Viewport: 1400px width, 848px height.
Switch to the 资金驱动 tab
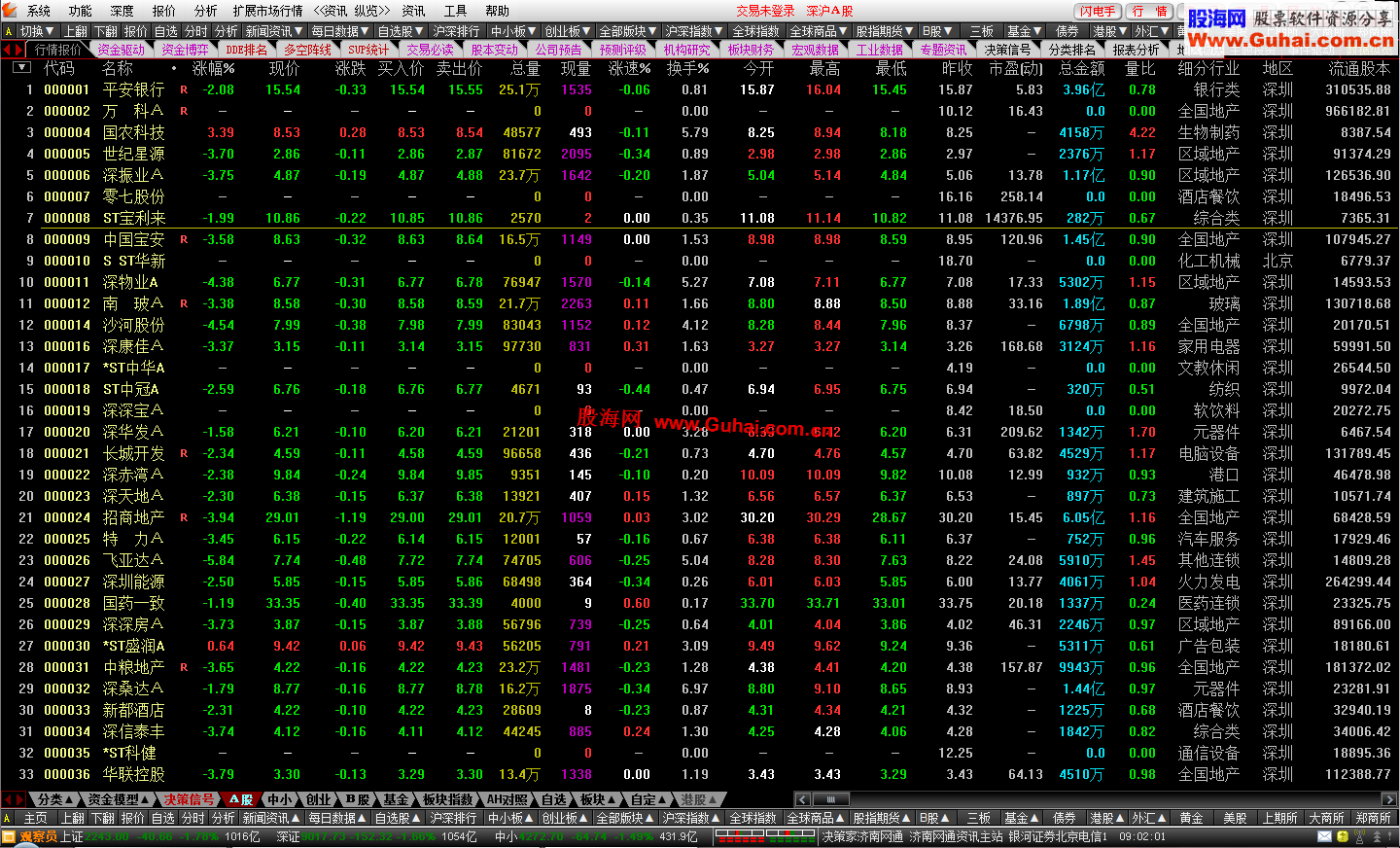pos(121,50)
